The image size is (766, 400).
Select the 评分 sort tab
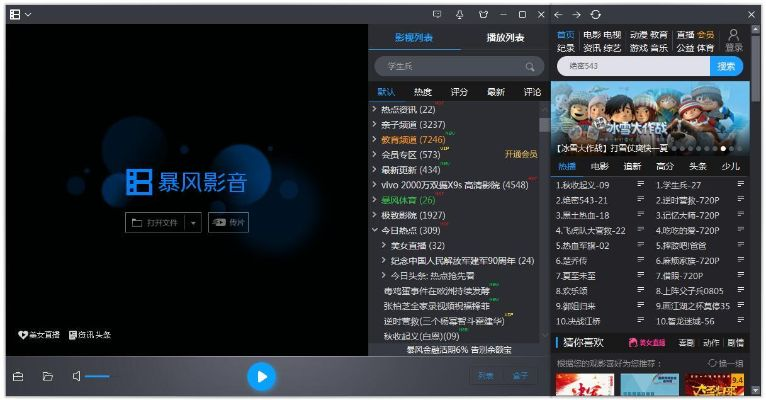[x=459, y=92]
